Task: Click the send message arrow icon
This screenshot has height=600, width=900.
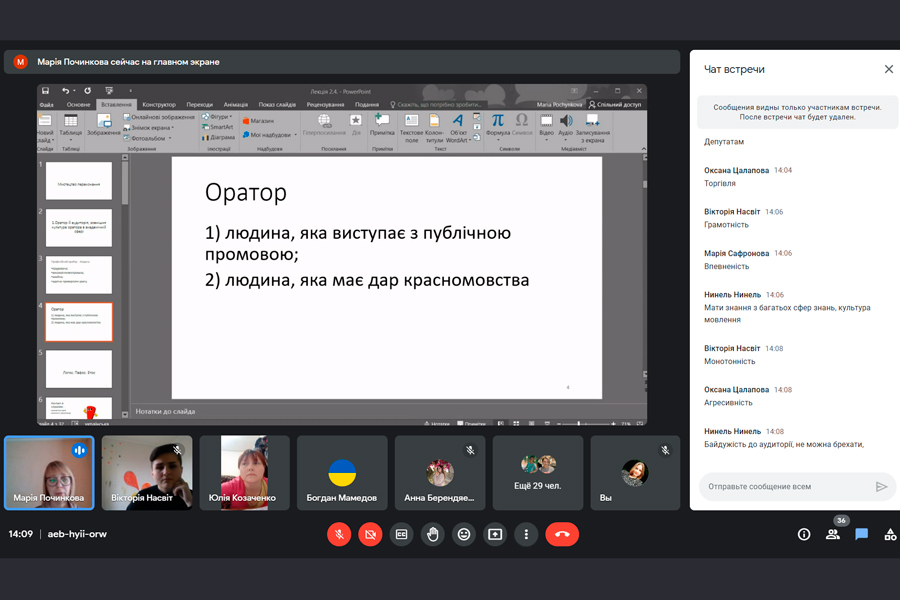Action: coord(881,487)
